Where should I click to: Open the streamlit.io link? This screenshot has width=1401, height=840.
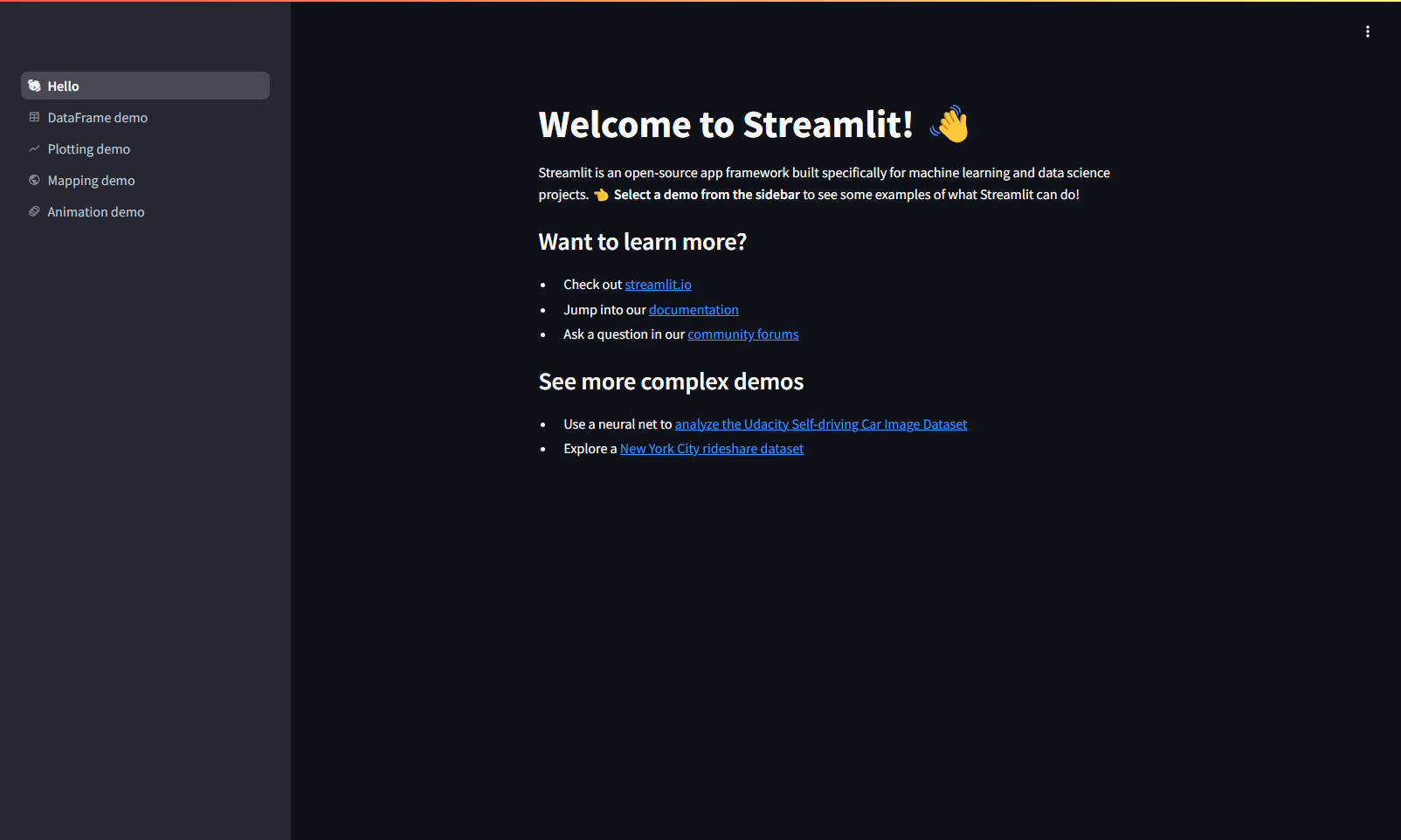658,284
